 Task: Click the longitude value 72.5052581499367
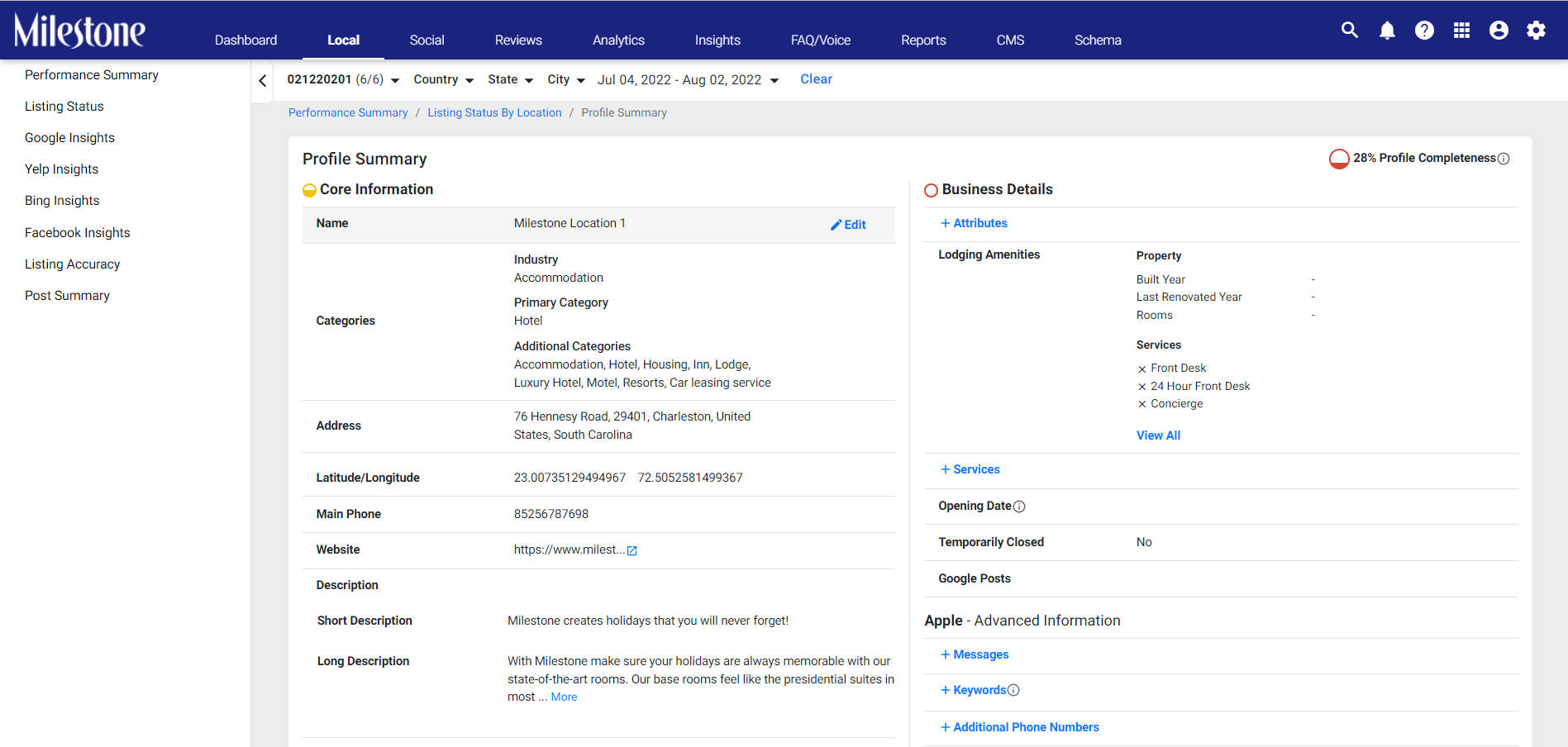690,478
